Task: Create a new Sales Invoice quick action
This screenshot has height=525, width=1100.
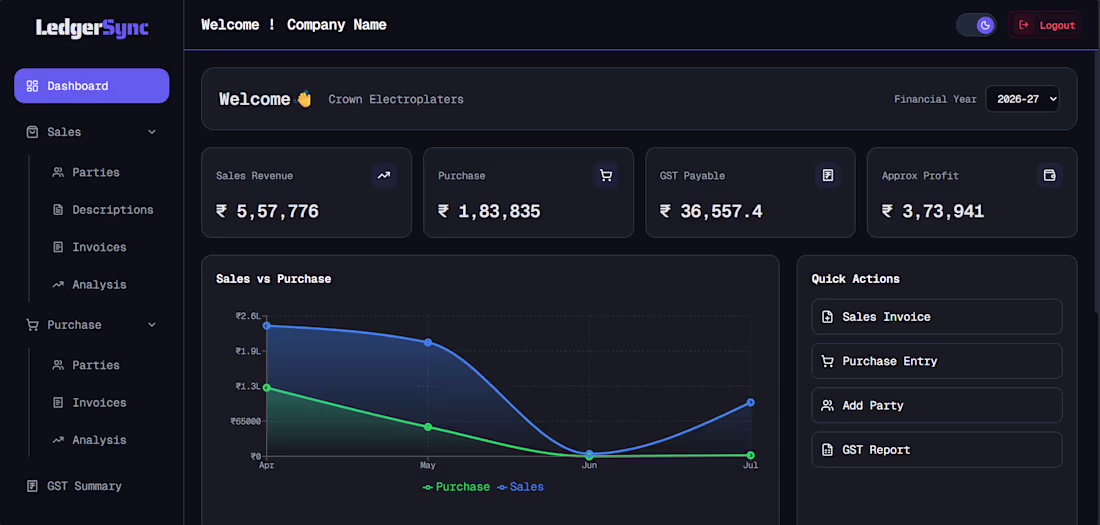Action: point(937,317)
